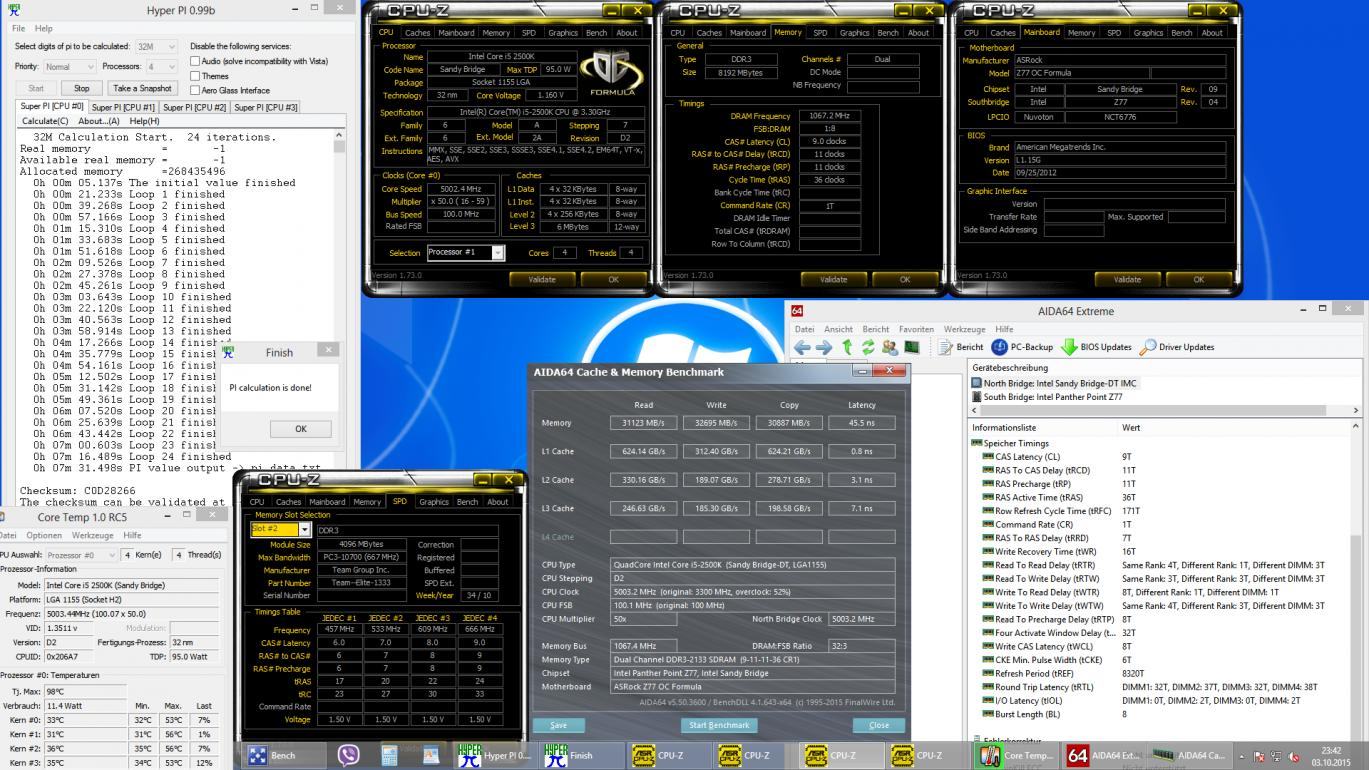The width and height of the screenshot is (1369, 770).
Task: Click AIDA64 Extreme taskbar item
Action: (x=1102, y=756)
